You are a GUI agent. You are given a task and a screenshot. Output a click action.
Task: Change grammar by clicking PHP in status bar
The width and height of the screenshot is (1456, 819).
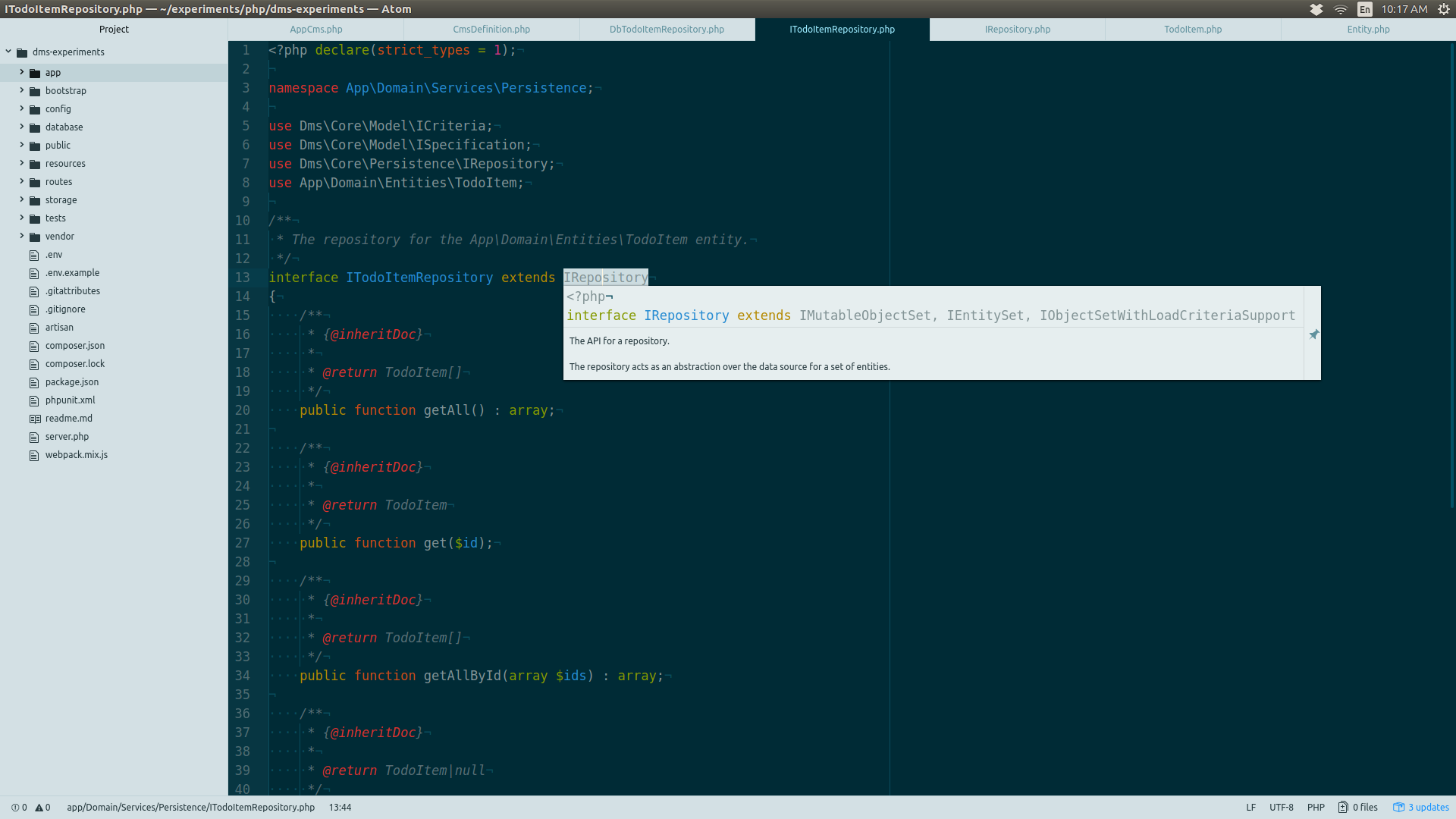pyautogui.click(x=1316, y=807)
